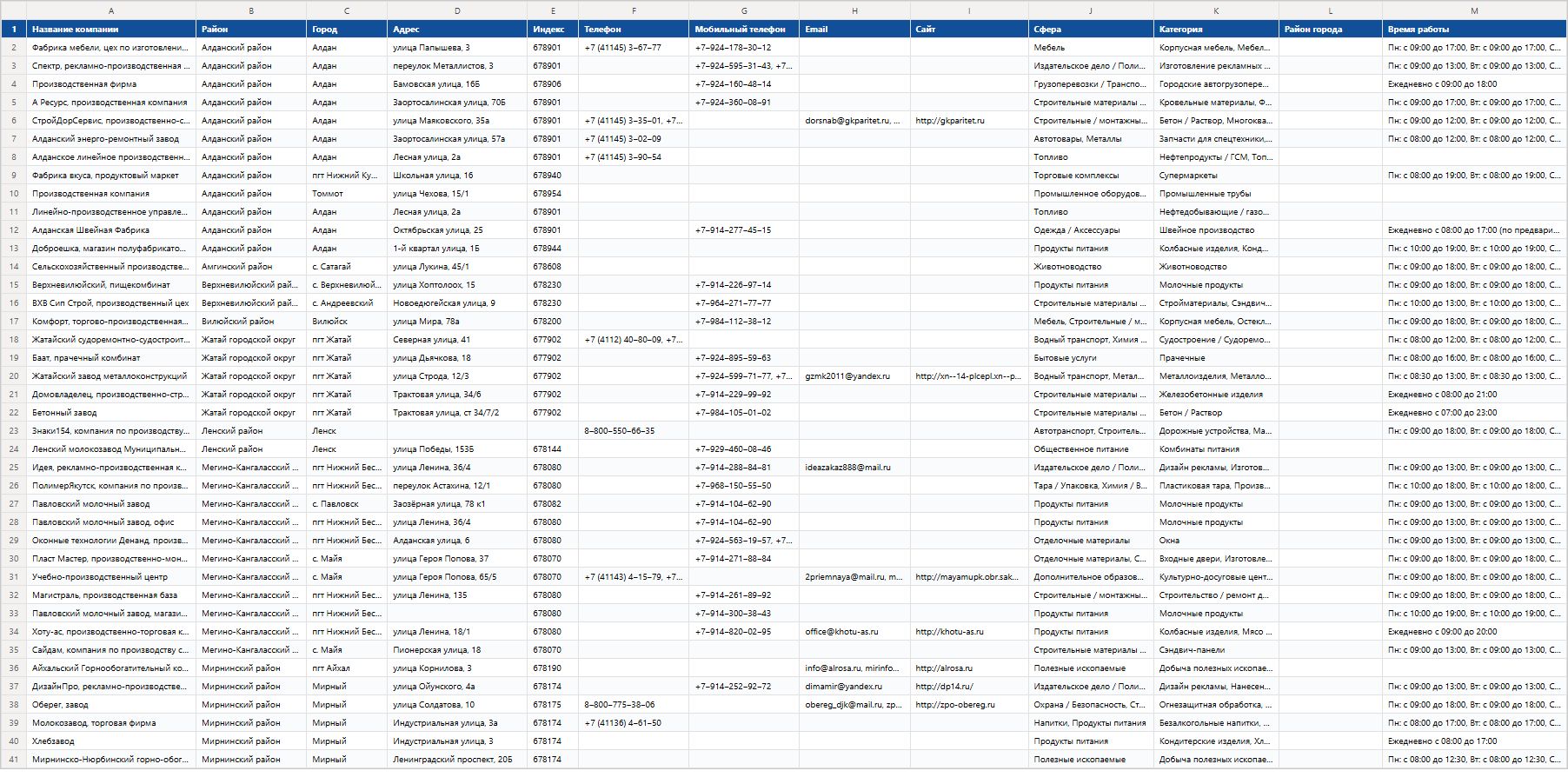
Task: Click the email gzmk2011@yandex.ru
Action: (847, 376)
